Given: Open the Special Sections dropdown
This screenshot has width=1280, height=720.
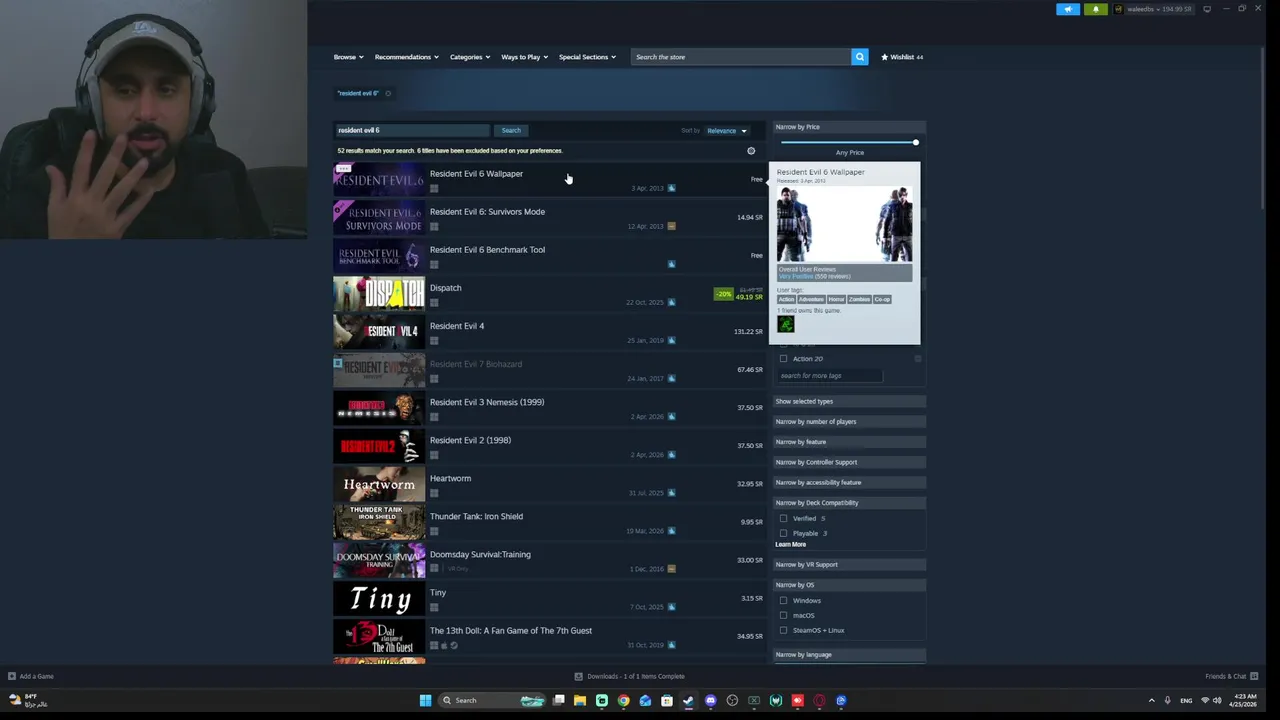Looking at the screenshot, I should 587,57.
